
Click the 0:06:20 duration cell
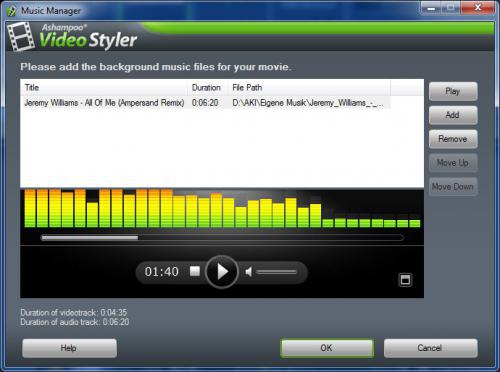tap(205, 103)
